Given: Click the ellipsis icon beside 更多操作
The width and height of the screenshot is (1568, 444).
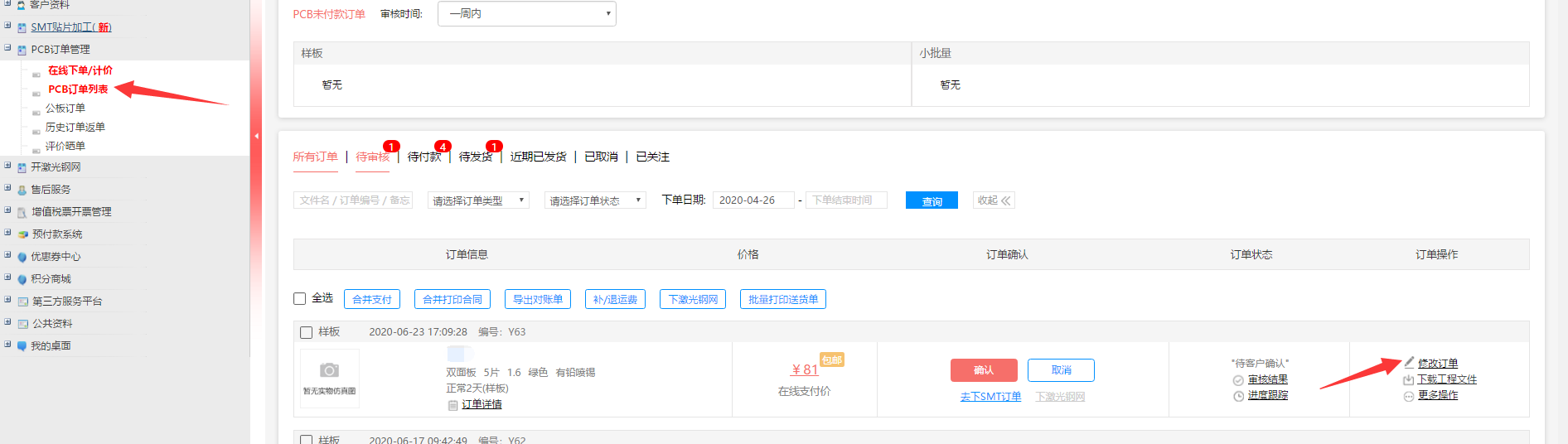Looking at the screenshot, I should 1408,396.
